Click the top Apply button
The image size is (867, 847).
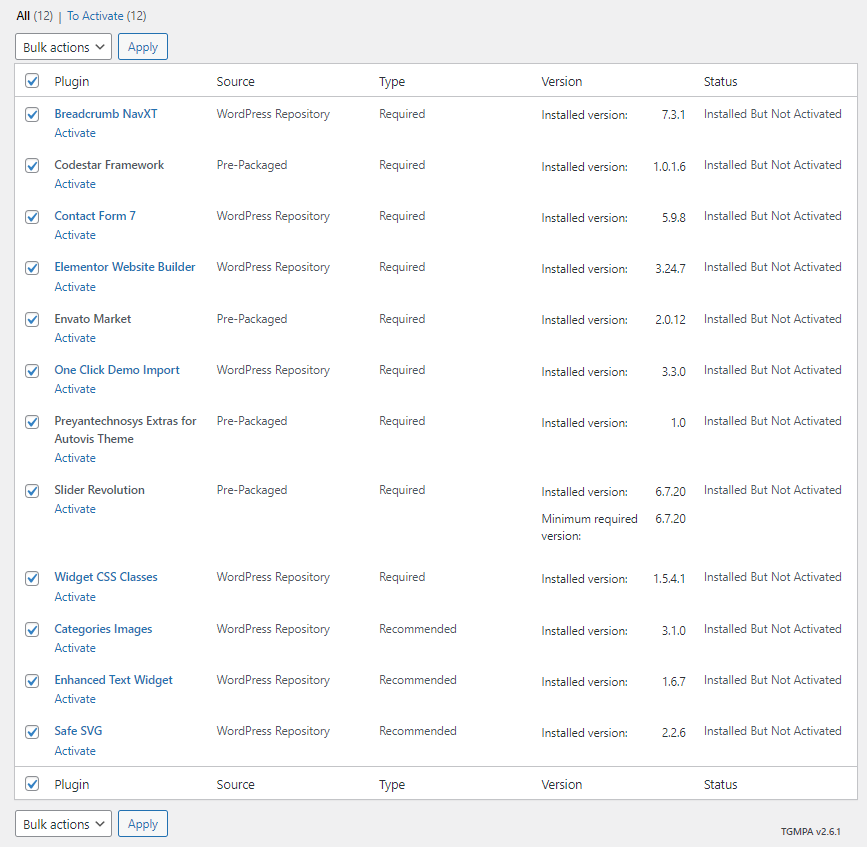coord(143,47)
